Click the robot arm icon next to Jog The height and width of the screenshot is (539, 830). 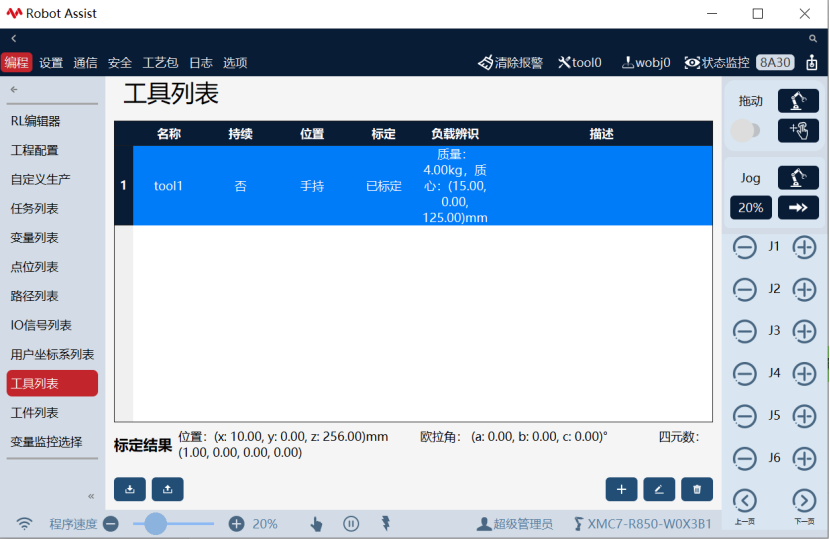click(798, 177)
